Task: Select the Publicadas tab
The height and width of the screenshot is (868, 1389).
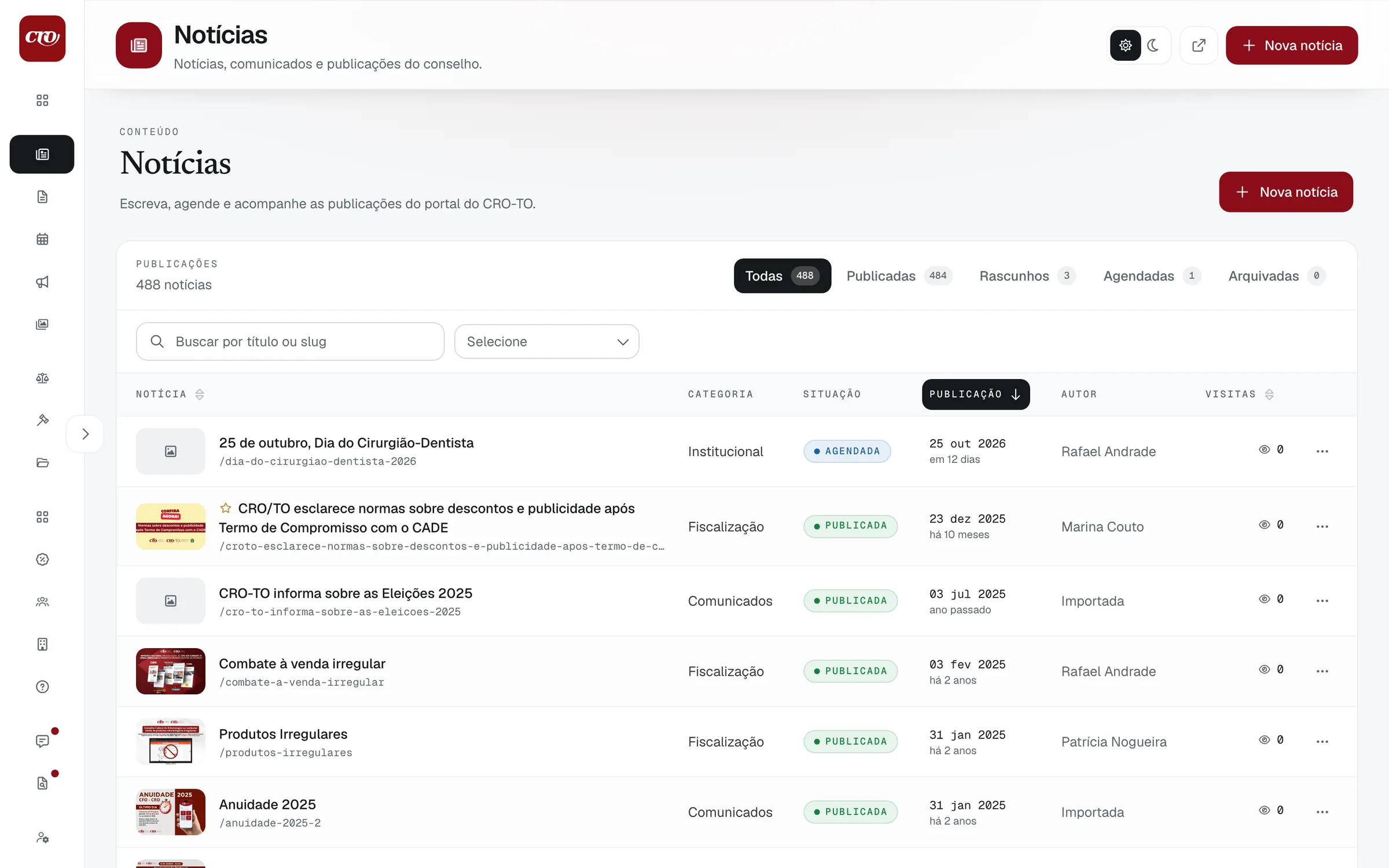Action: [899, 276]
